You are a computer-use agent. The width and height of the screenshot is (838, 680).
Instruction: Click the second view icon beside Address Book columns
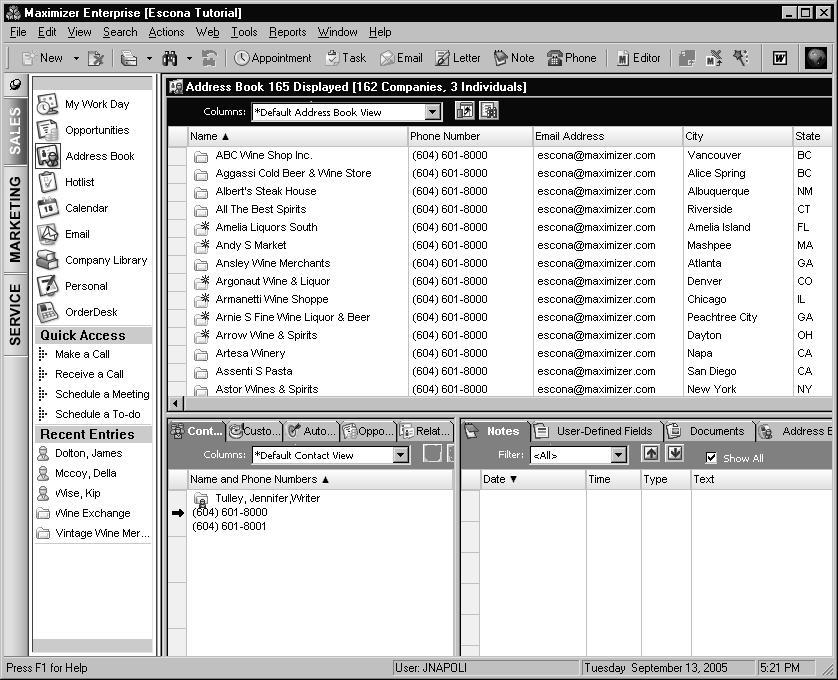point(488,111)
